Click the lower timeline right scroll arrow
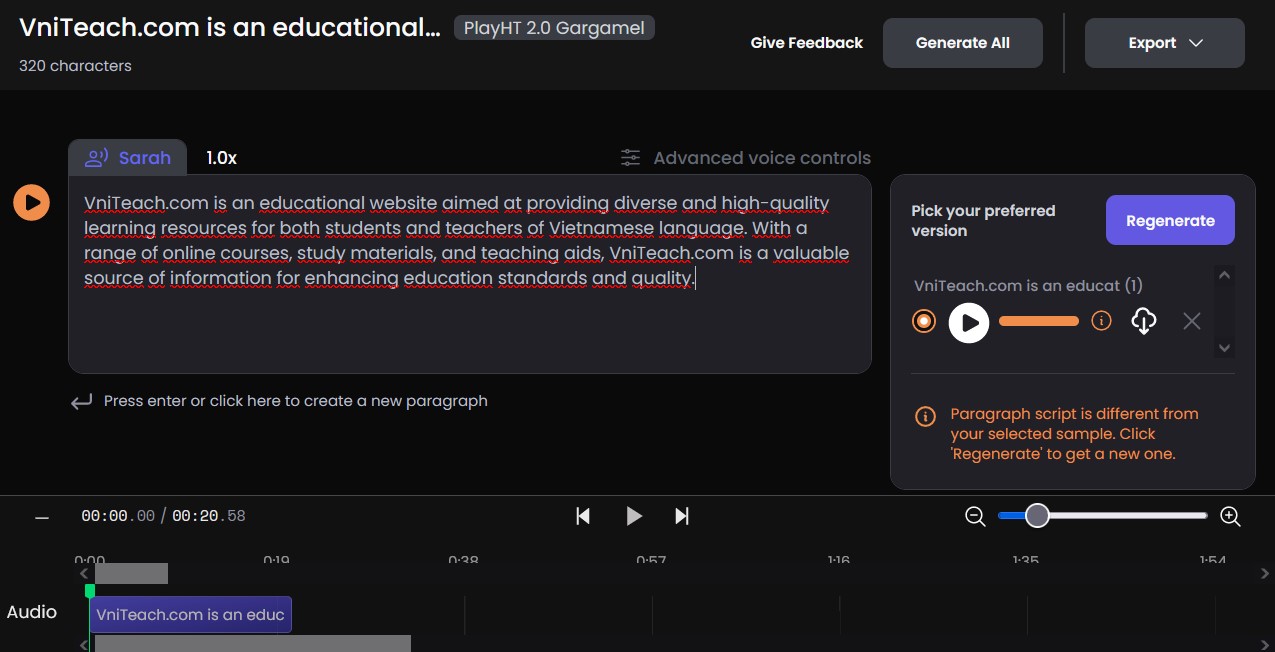The image size is (1275, 652). click(x=1266, y=644)
